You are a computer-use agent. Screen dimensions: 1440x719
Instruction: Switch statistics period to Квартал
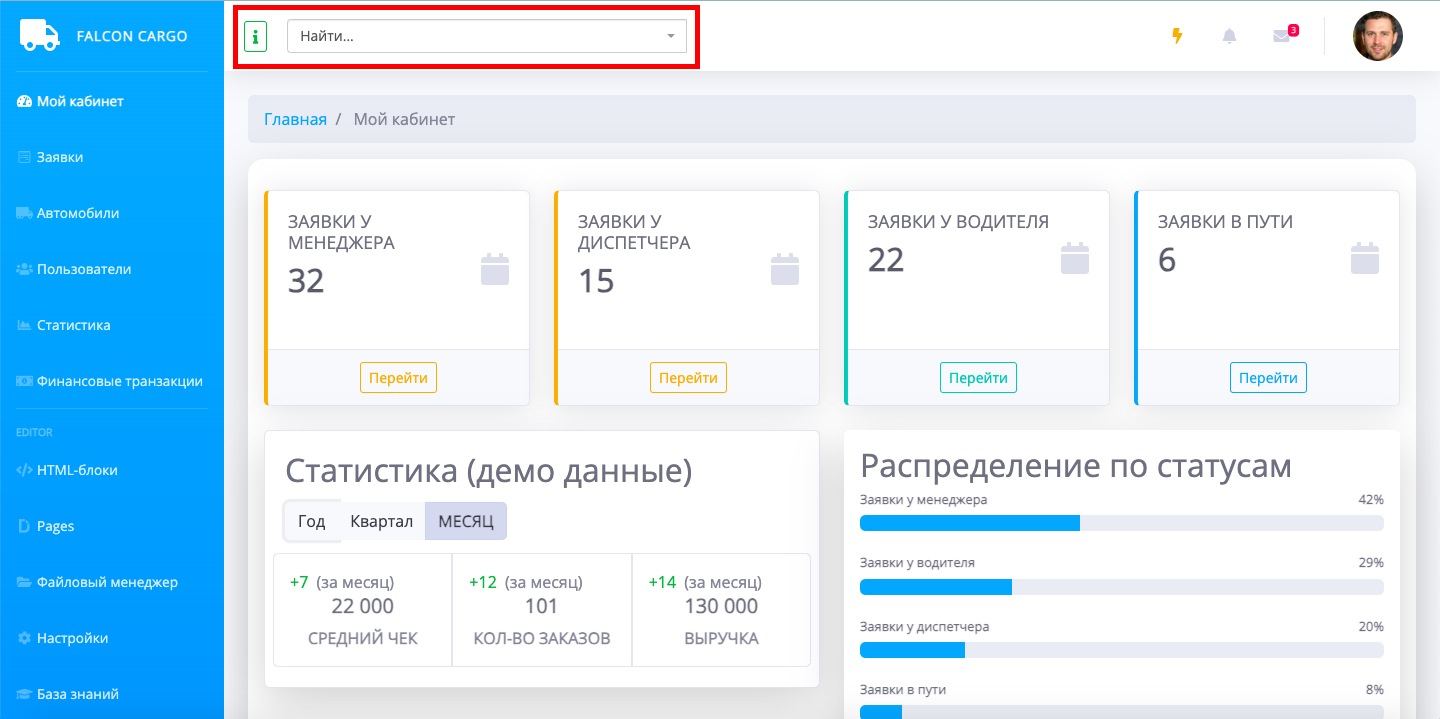pyautogui.click(x=382, y=521)
